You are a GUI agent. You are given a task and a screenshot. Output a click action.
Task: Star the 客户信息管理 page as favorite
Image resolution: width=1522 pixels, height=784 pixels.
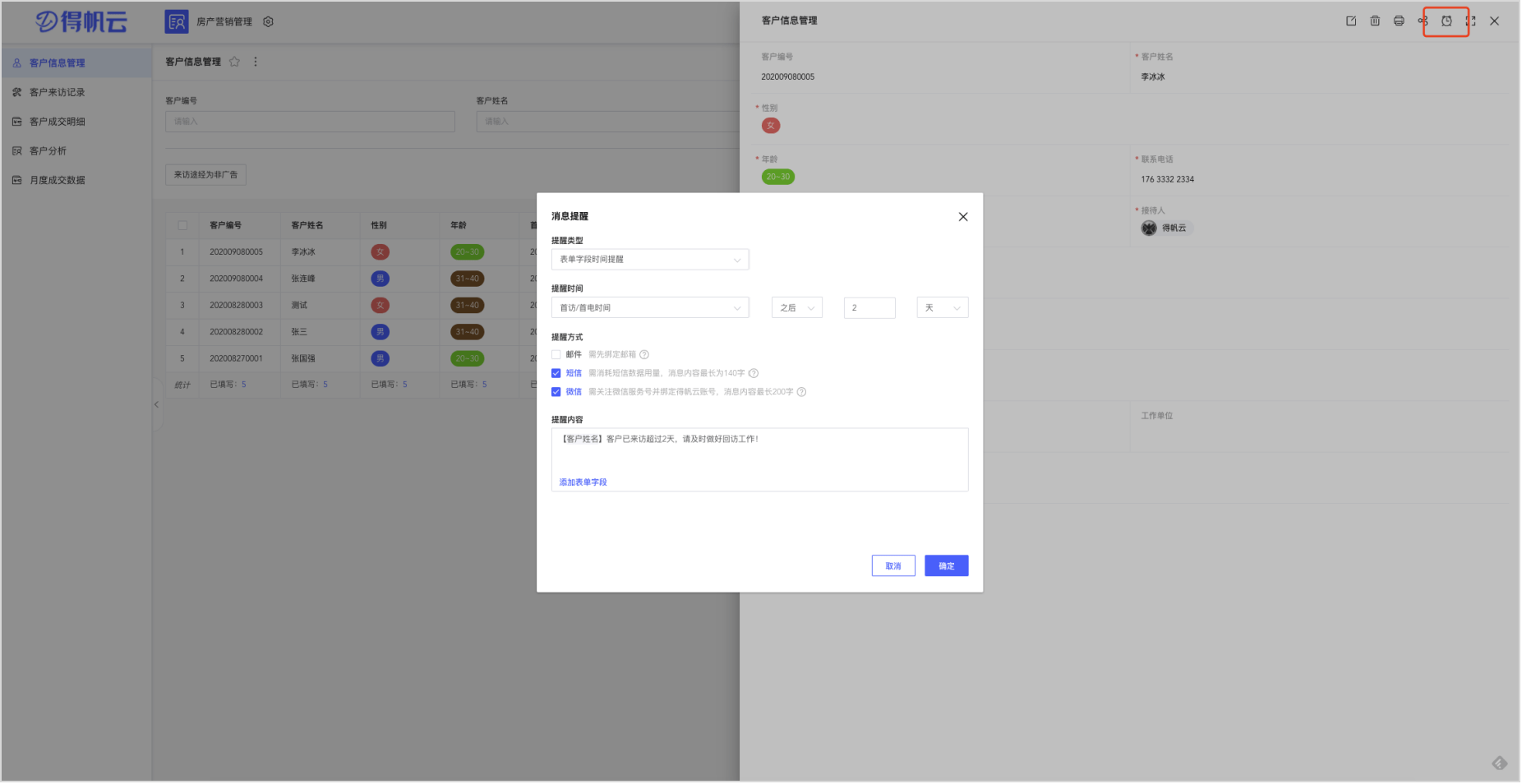point(235,62)
